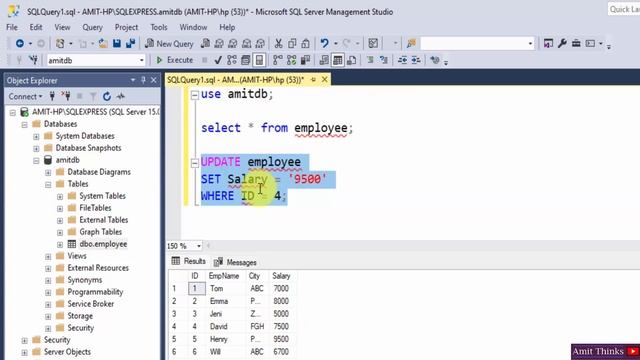The image size is (640, 360).
Task: Click the Open File folder icon
Action: click(103, 43)
